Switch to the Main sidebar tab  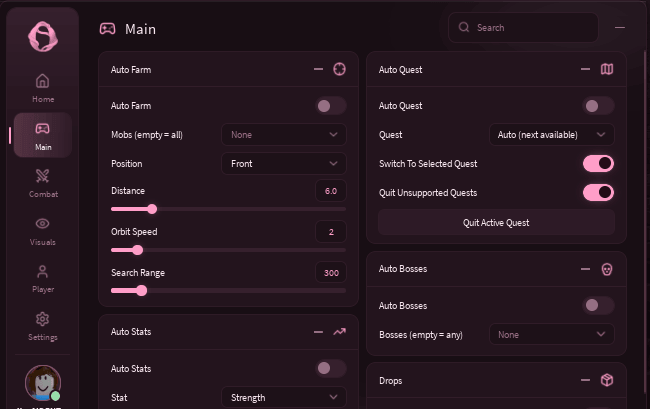click(43, 136)
